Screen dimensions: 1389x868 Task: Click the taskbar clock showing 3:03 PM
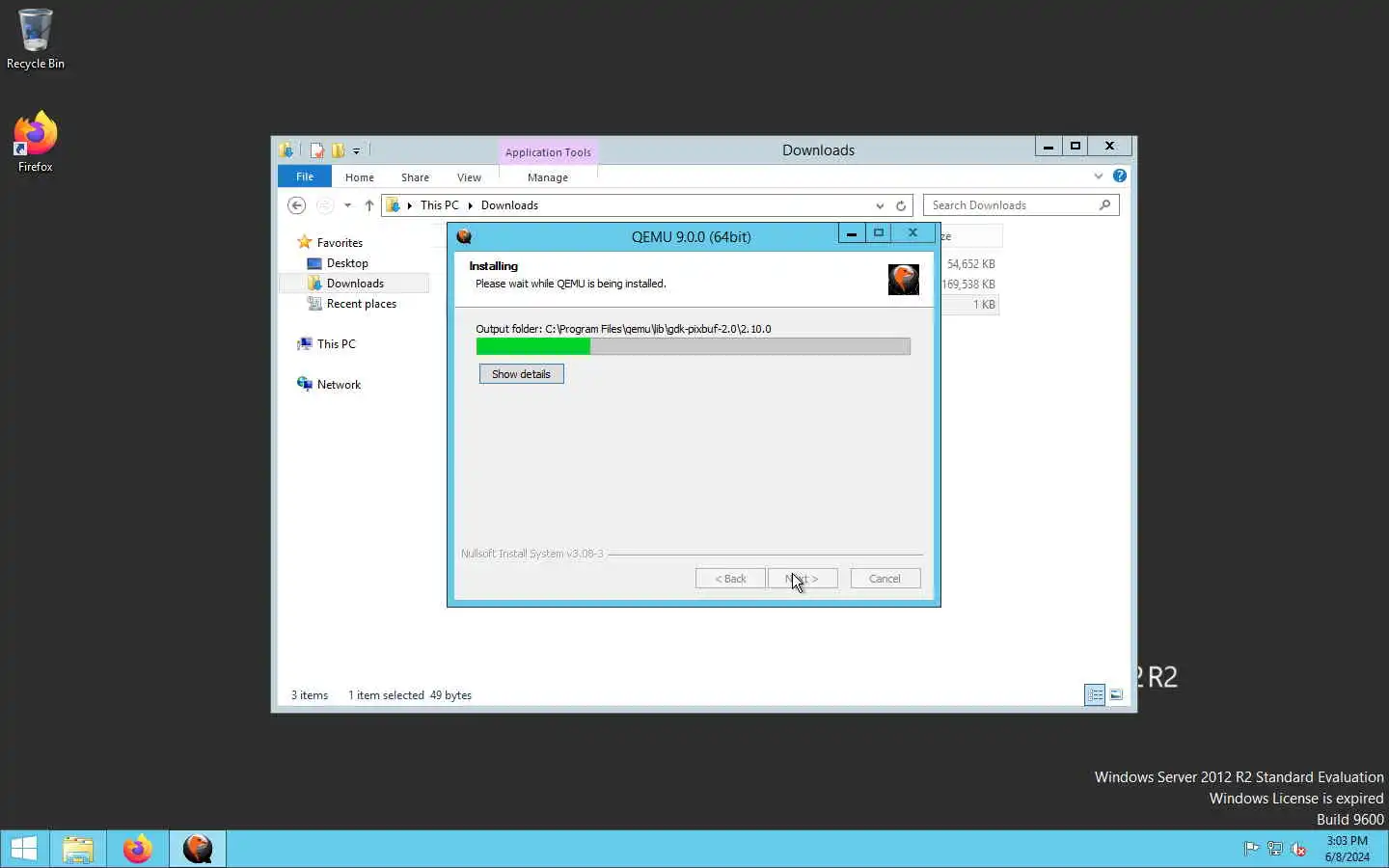(1347, 849)
